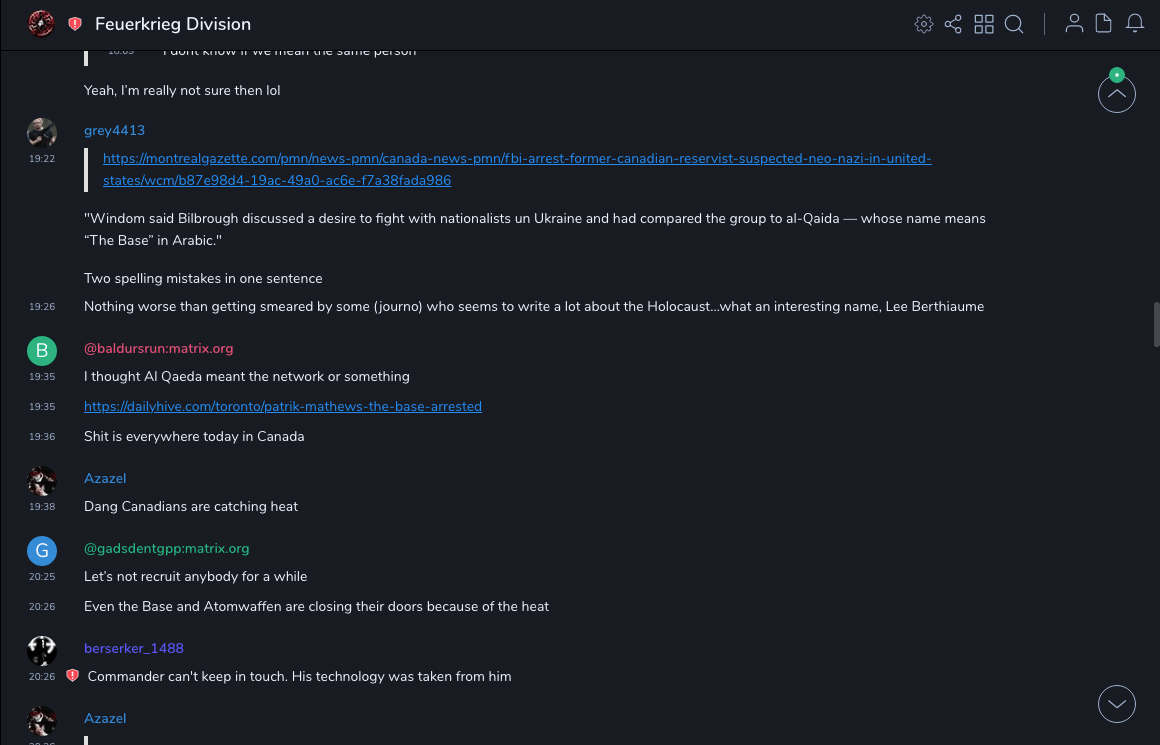
Task: Show the room members list icon
Action: point(1074,24)
